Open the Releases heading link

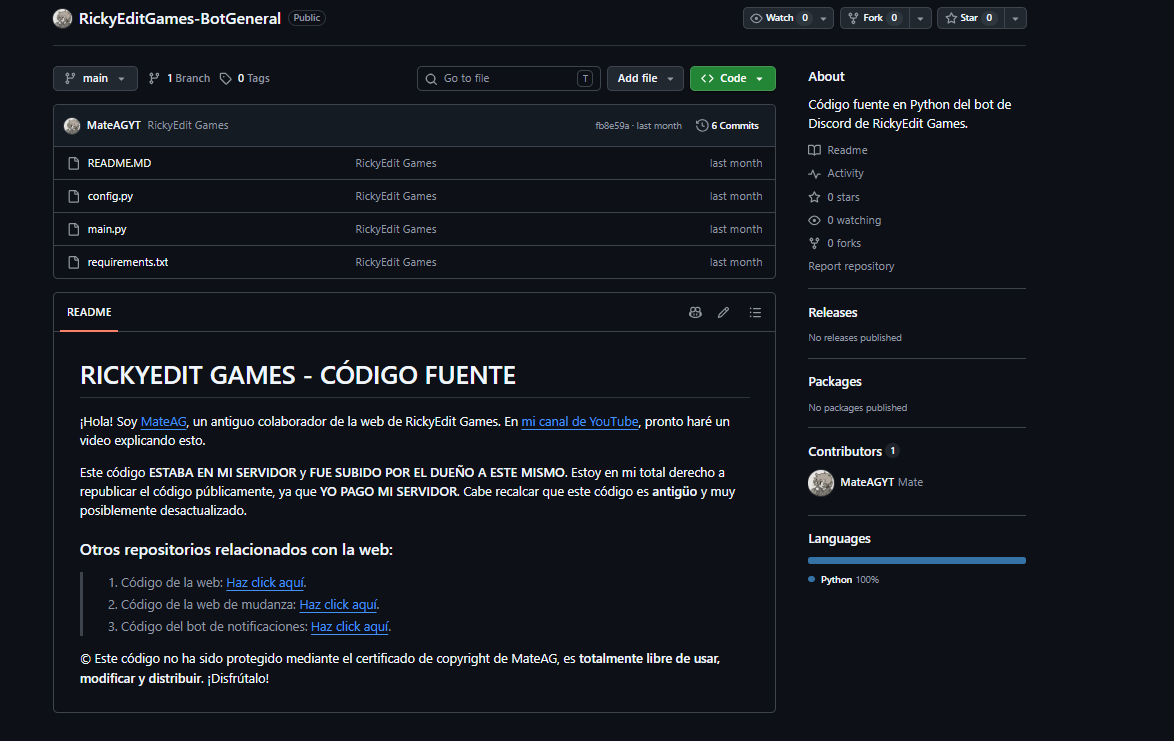(x=833, y=313)
